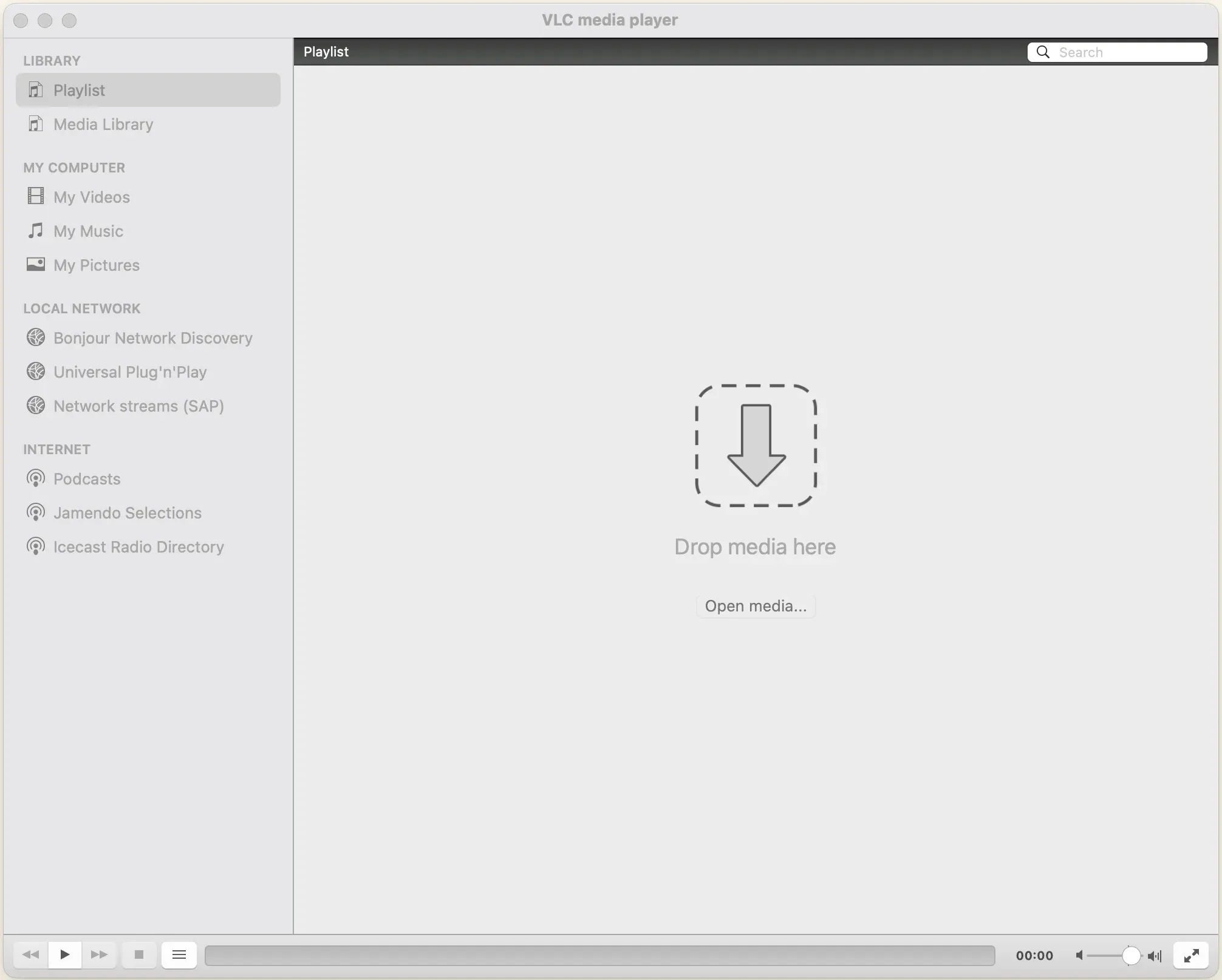Click the broadcast icon beside Icecast Radio Directory
The height and width of the screenshot is (980, 1222).
click(36, 546)
